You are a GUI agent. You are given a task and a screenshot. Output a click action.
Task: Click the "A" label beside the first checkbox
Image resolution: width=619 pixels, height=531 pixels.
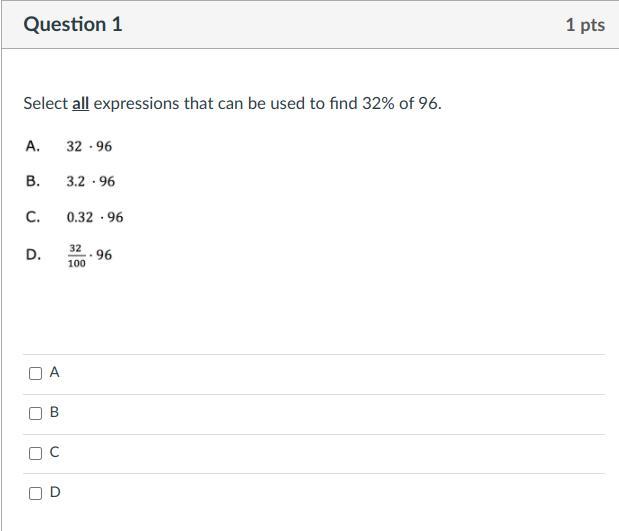54,372
